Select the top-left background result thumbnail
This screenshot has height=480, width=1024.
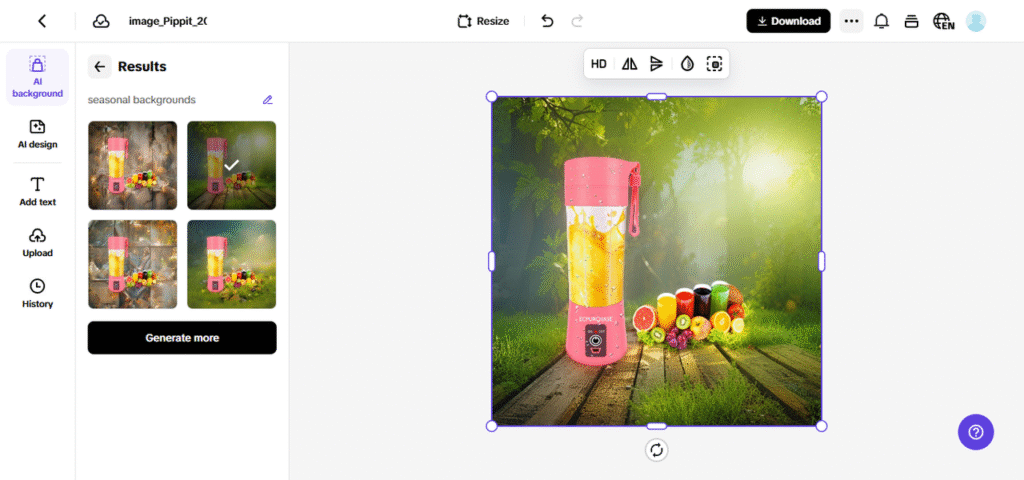coord(132,165)
